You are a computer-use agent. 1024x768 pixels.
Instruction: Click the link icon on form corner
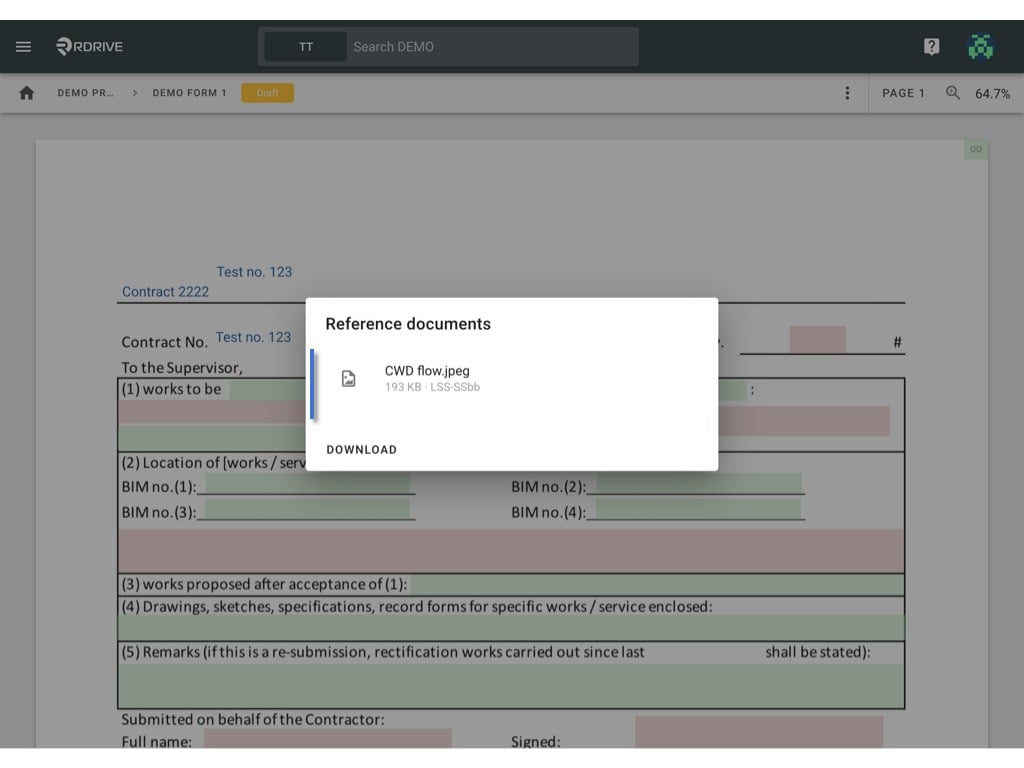pos(976,149)
